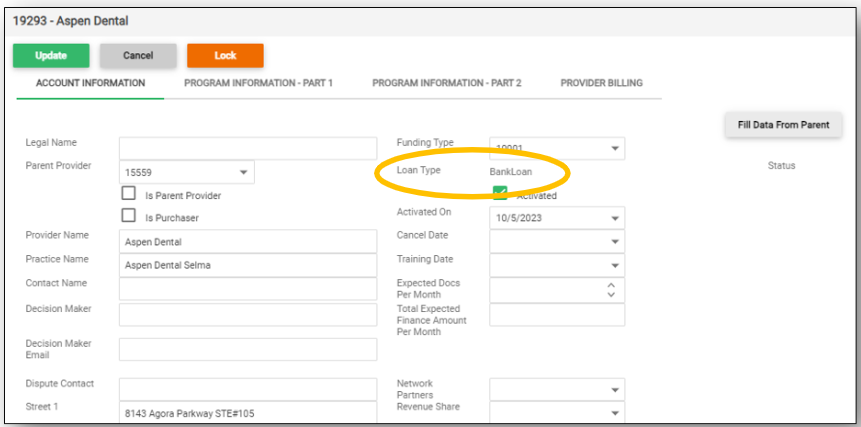
Task: Click the orange Lock button
Action: [225, 56]
